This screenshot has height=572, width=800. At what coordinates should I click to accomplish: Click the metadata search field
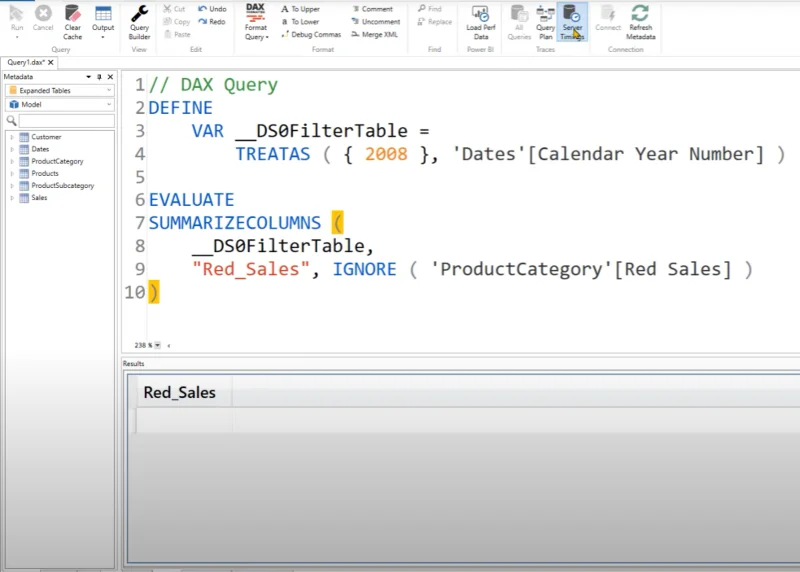(66, 120)
